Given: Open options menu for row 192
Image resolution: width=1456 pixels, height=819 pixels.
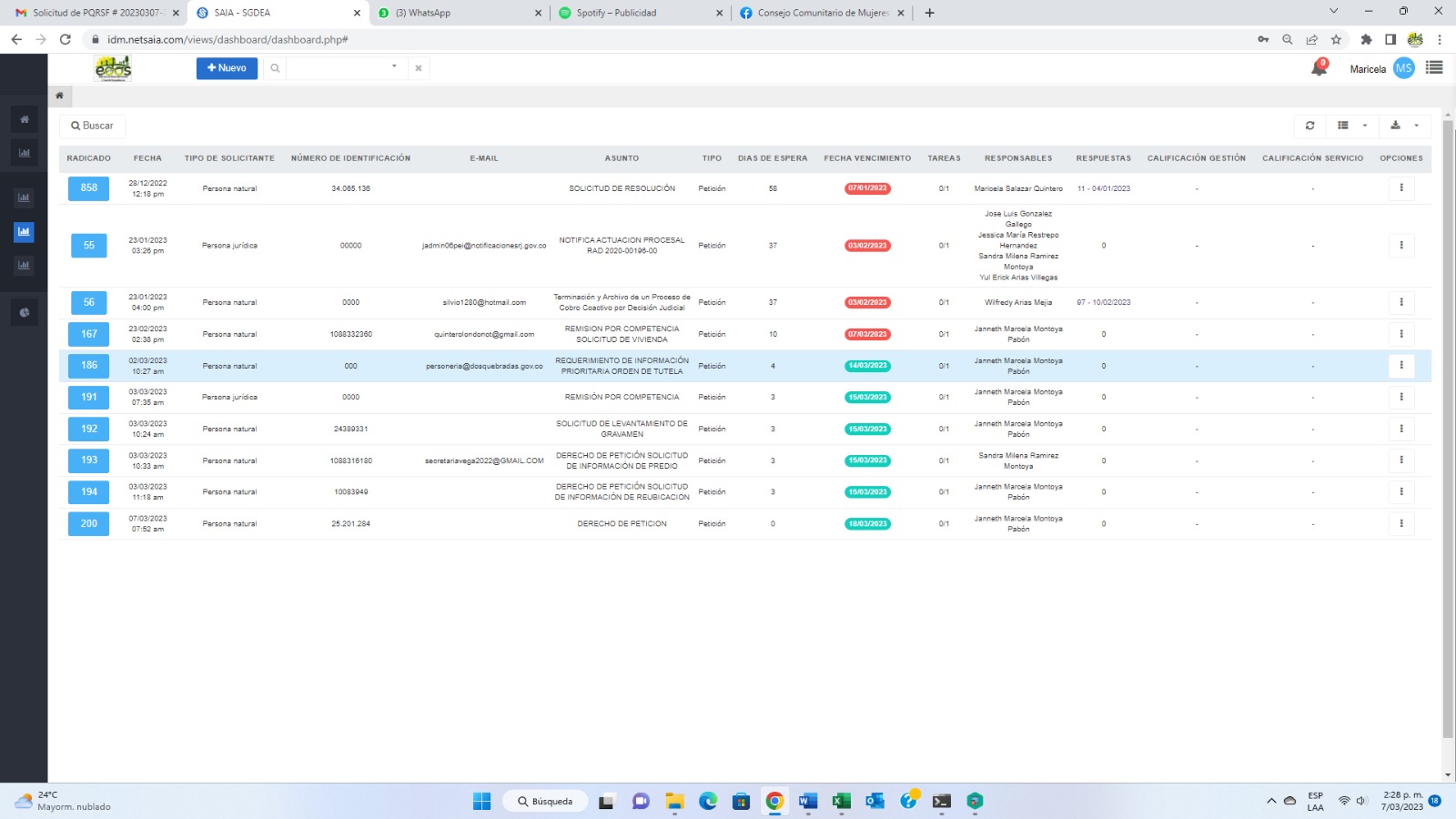Looking at the screenshot, I should coord(1400,429).
